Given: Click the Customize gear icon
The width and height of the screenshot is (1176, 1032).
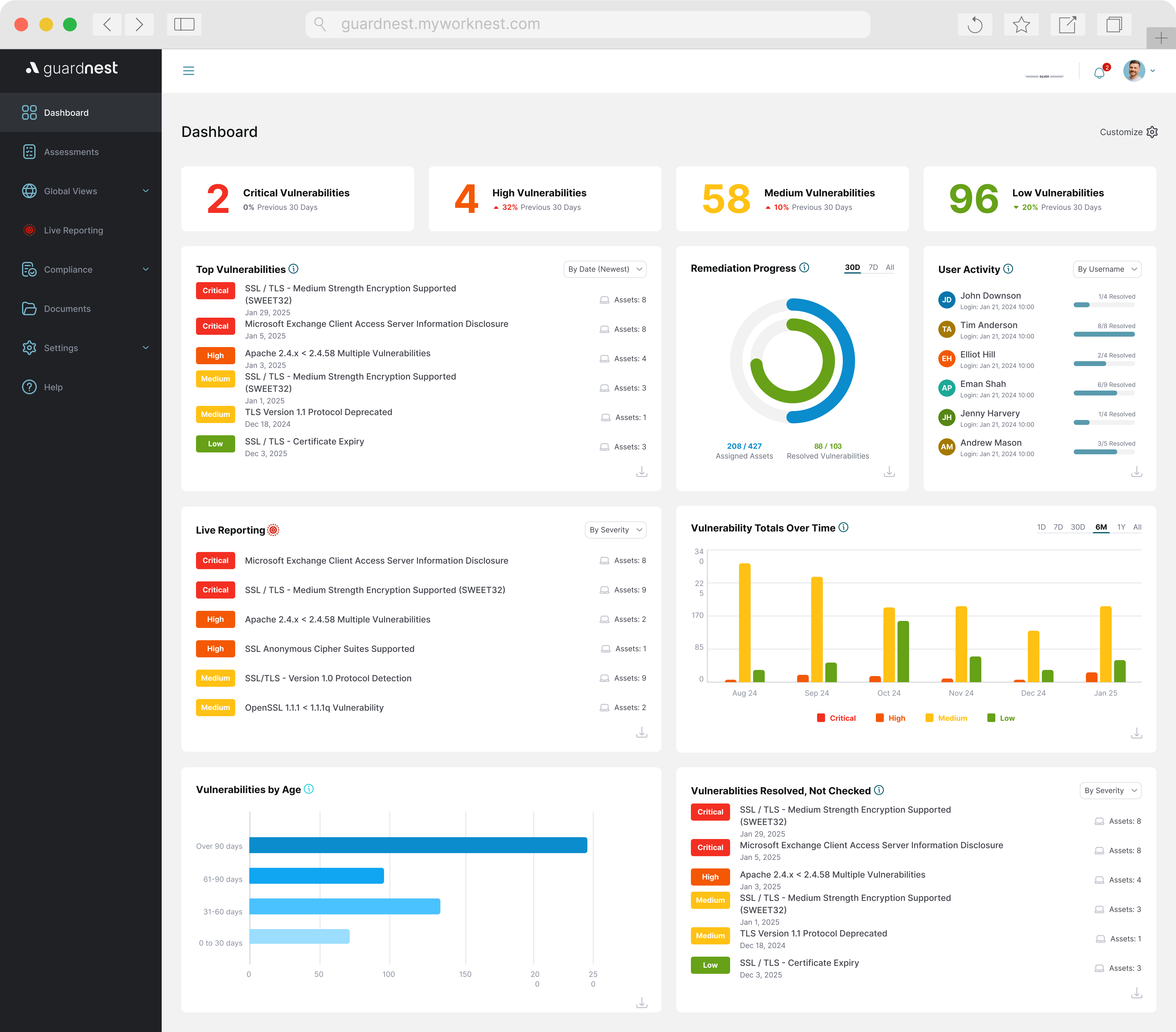Looking at the screenshot, I should [1152, 132].
